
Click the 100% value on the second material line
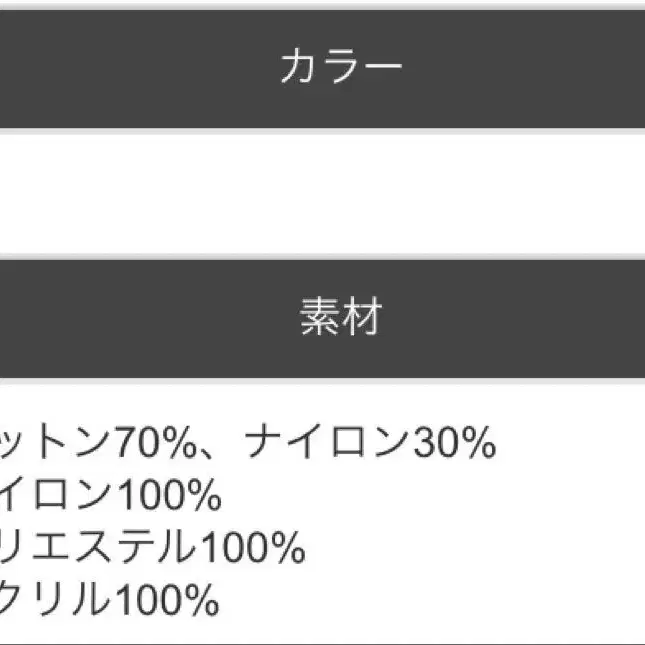(x=169, y=495)
